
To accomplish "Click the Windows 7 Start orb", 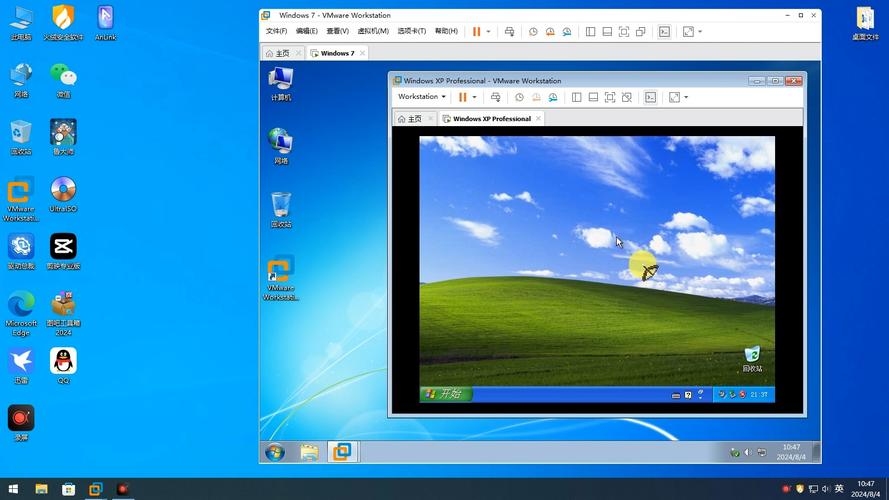I will pyautogui.click(x=274, y=452).
